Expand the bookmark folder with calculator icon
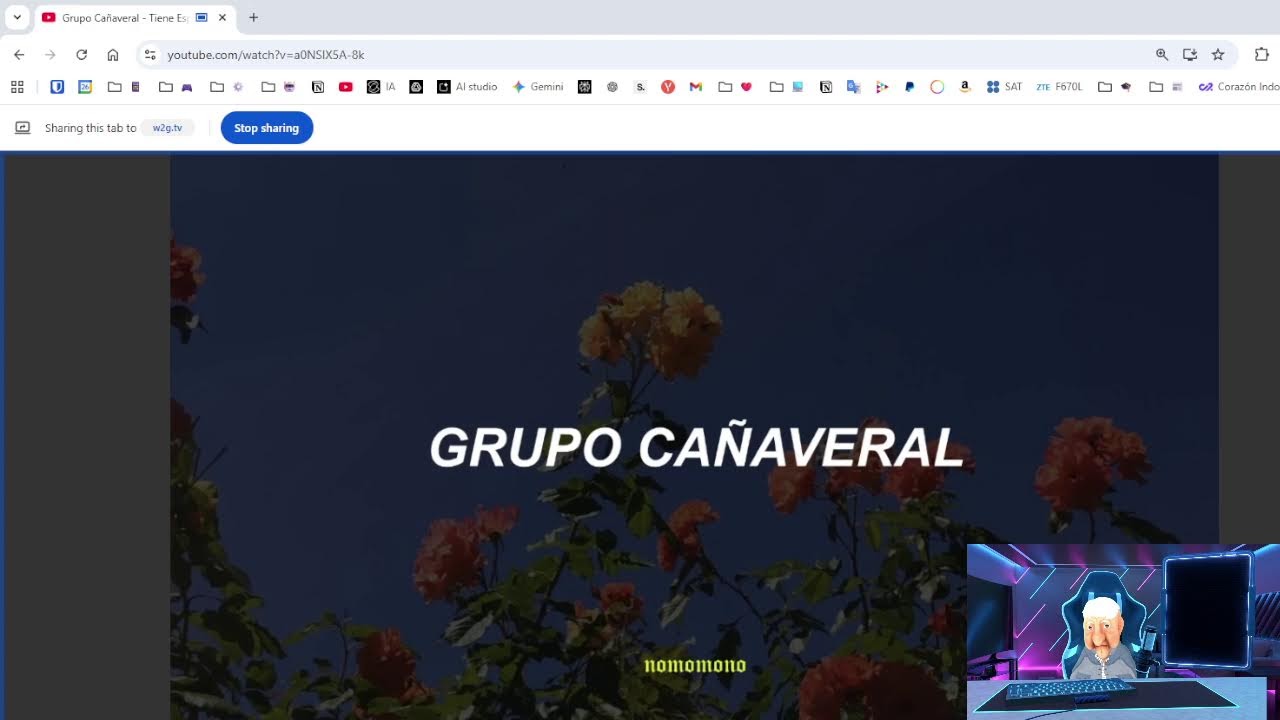 pos(125,87)
